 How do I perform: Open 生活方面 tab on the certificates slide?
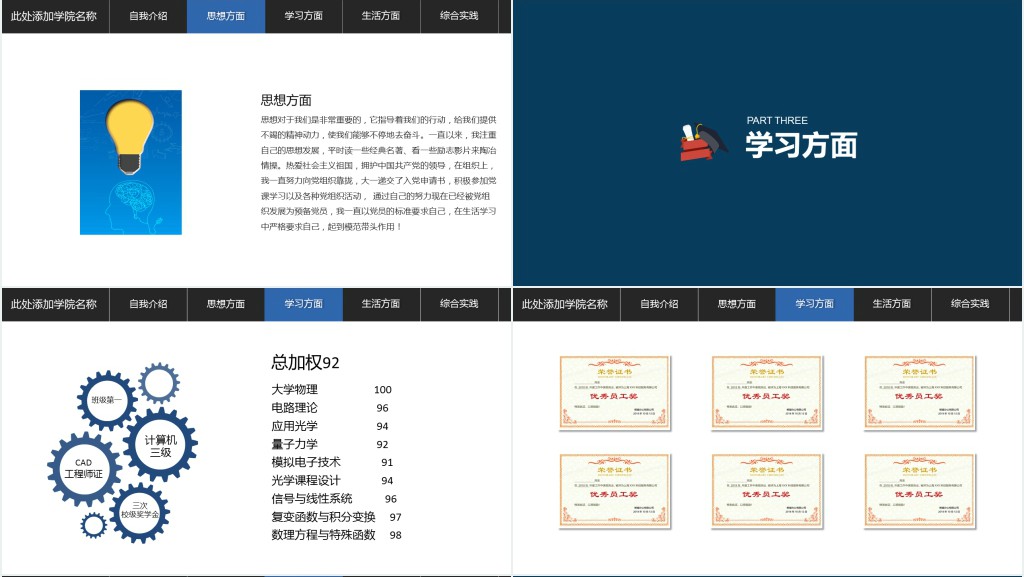click(892, 304)
